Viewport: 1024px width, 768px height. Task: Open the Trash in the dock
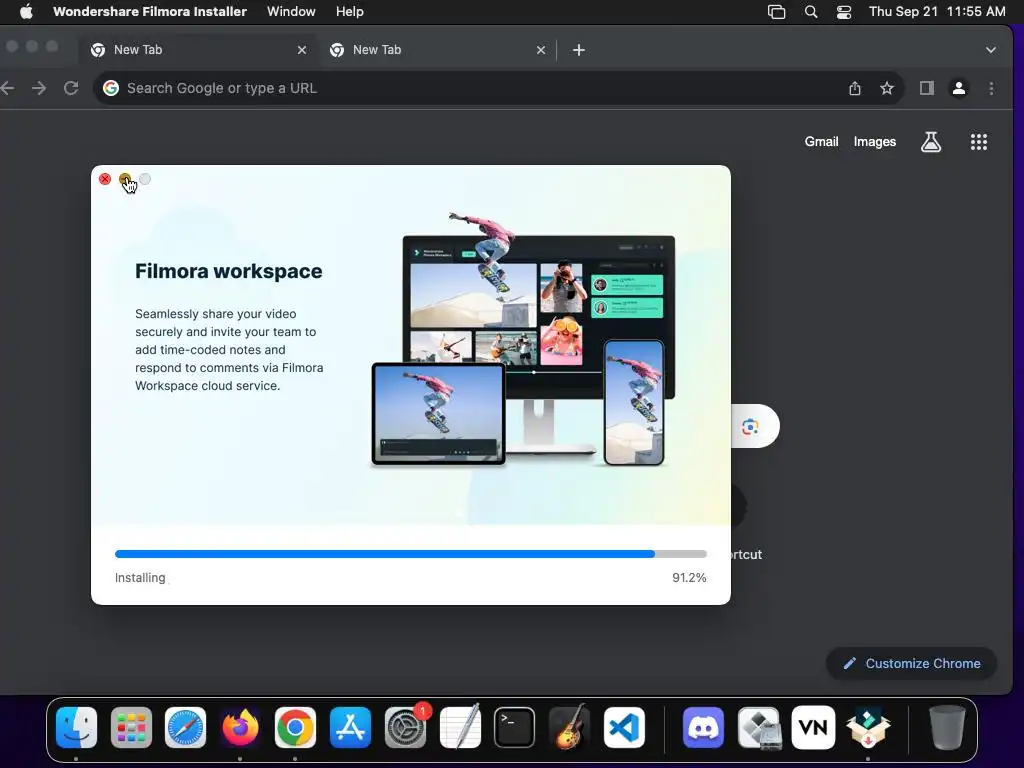947,728
